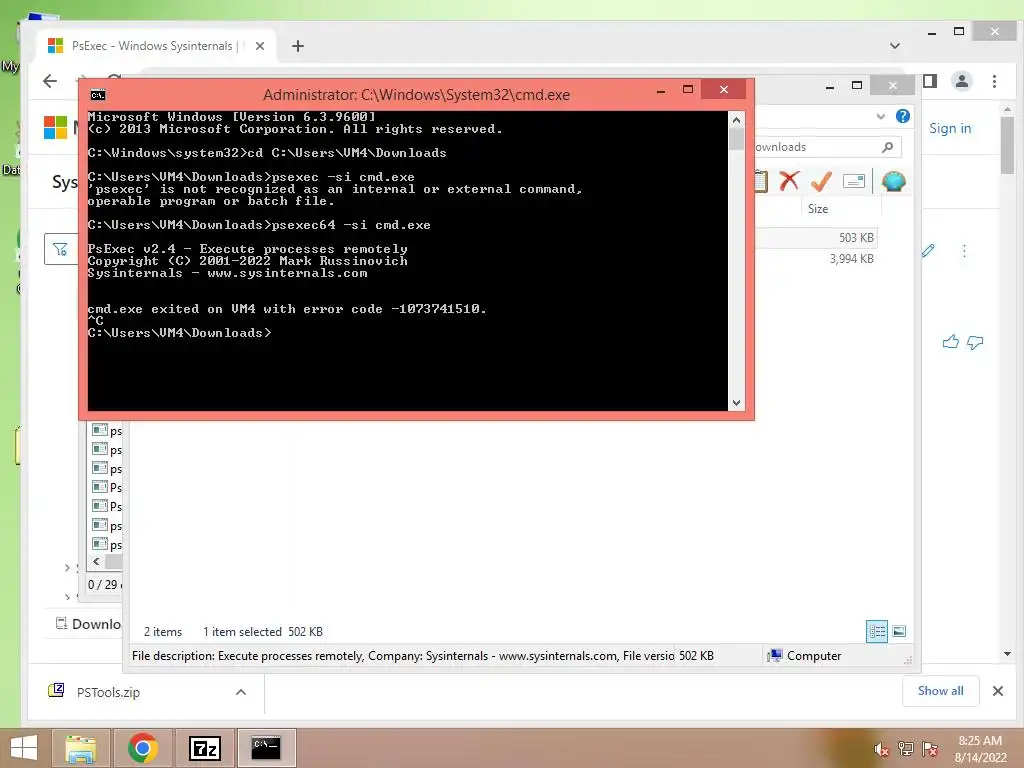Click the cmd.exe title bar system icon

[97, 95]
